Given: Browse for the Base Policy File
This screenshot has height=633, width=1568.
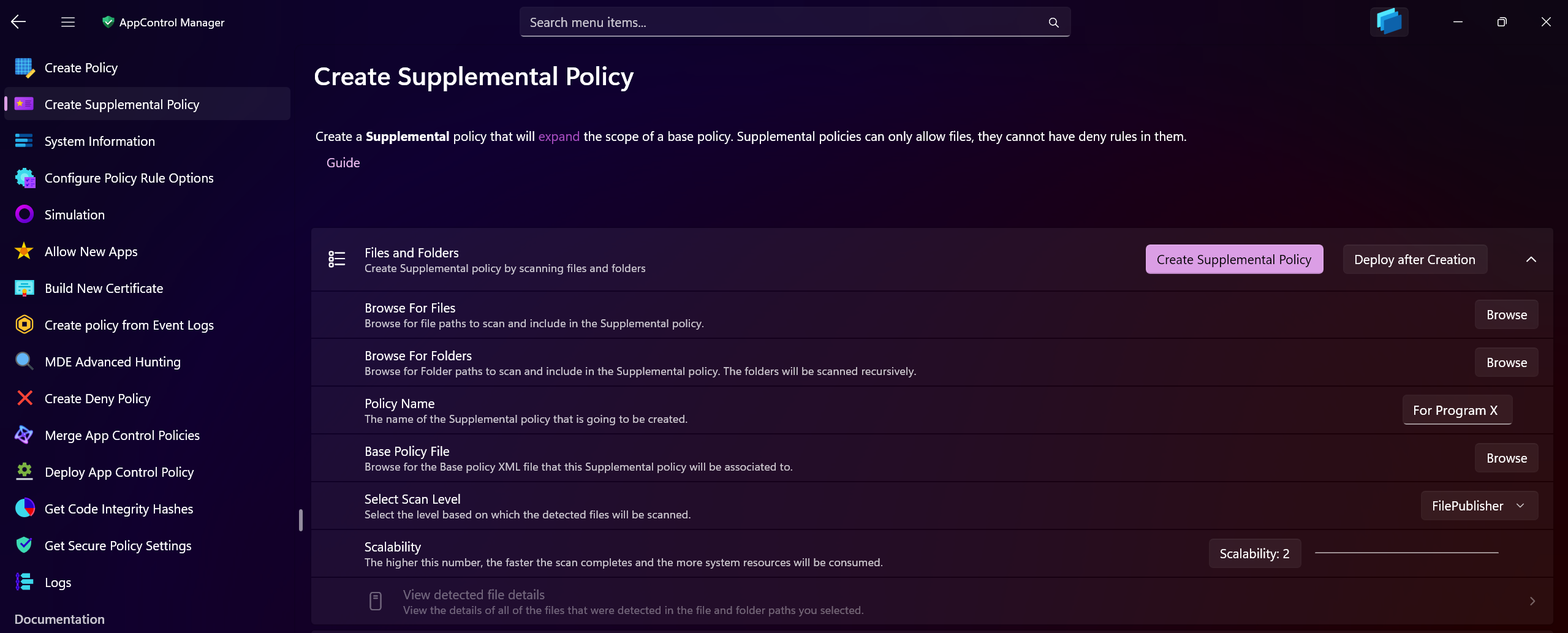Looking at the screenshot, I should pyautogui.click(x=1506, y=458).
